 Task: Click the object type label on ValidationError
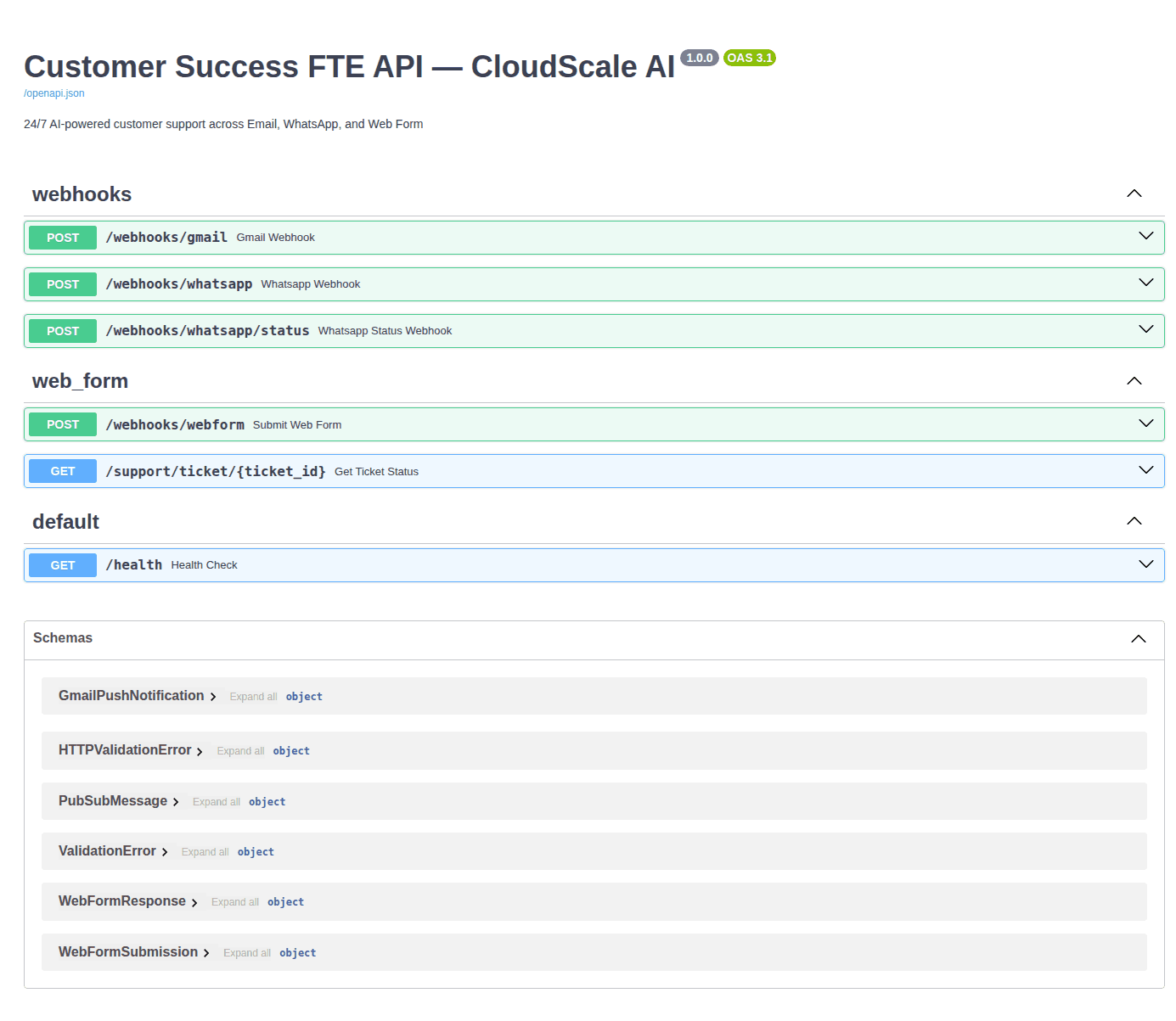[x=256, y=851]
